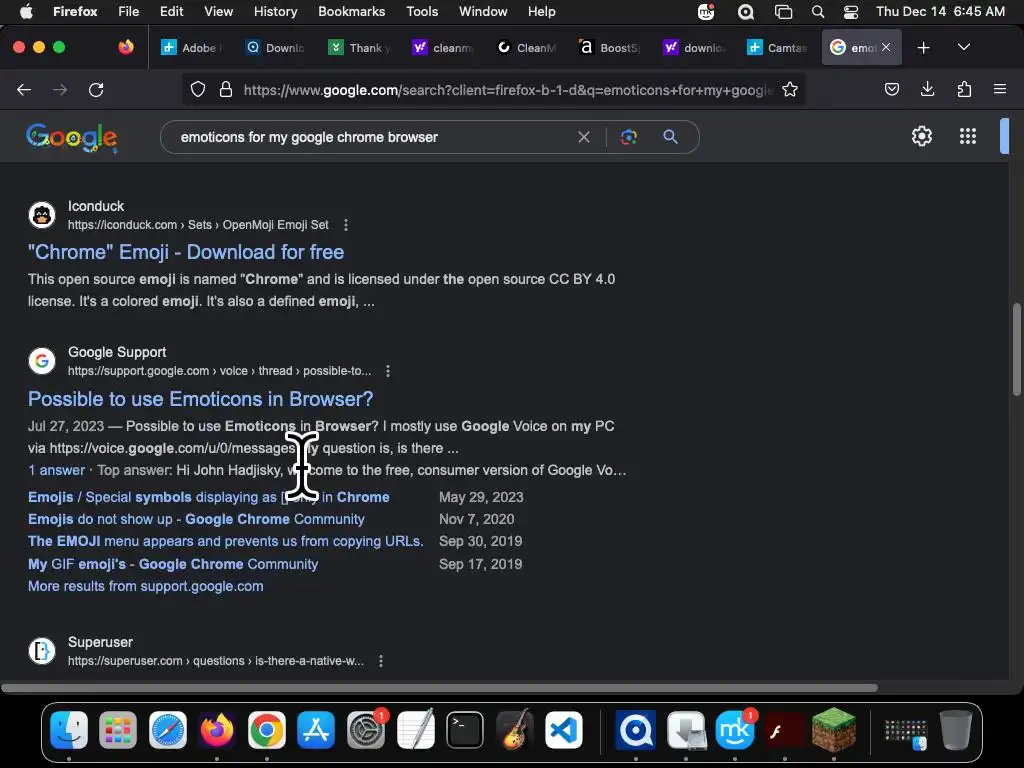Open Pocket save icon in toolbar

point(891,89)
